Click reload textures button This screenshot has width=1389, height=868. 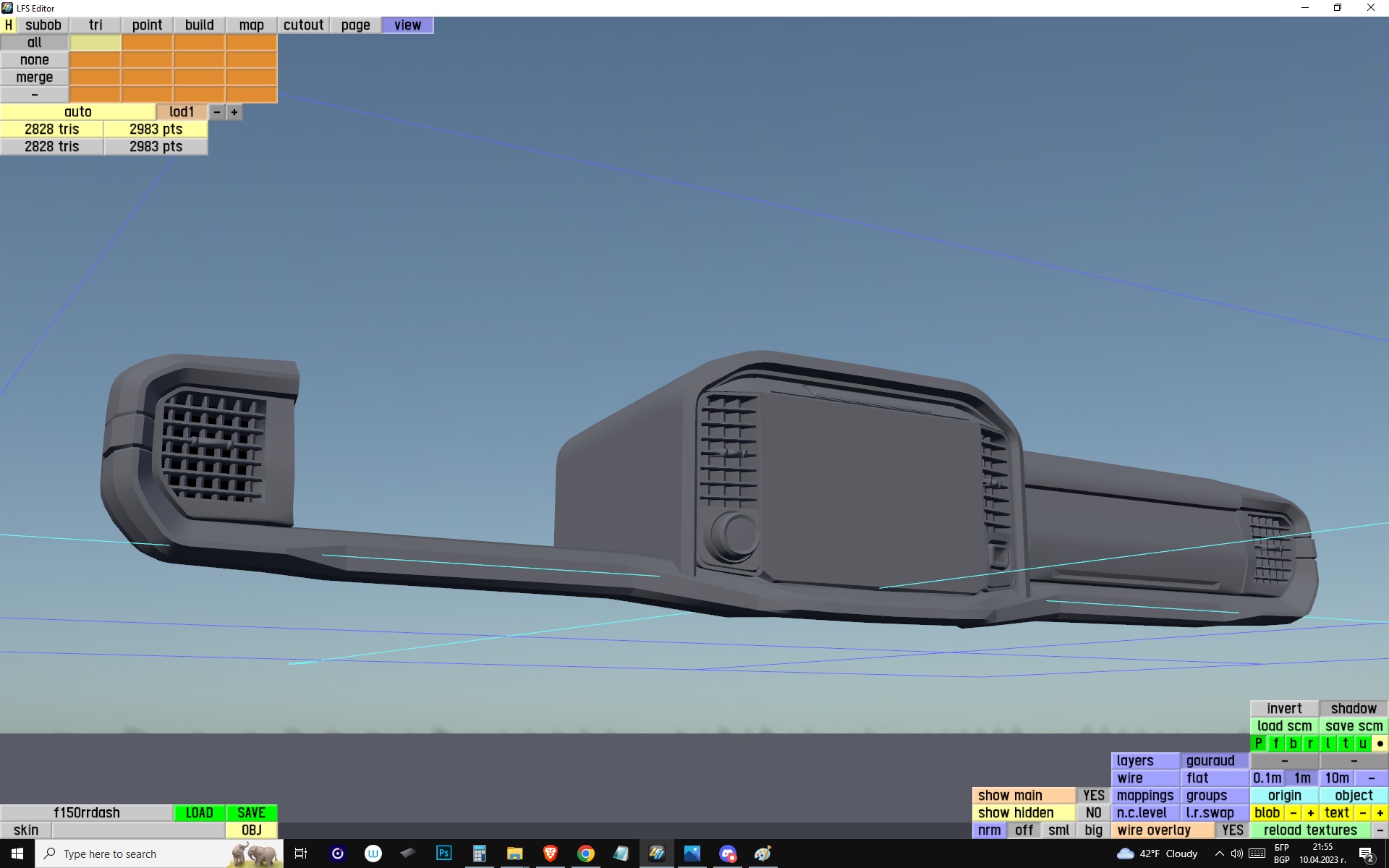pos(1309,830)
